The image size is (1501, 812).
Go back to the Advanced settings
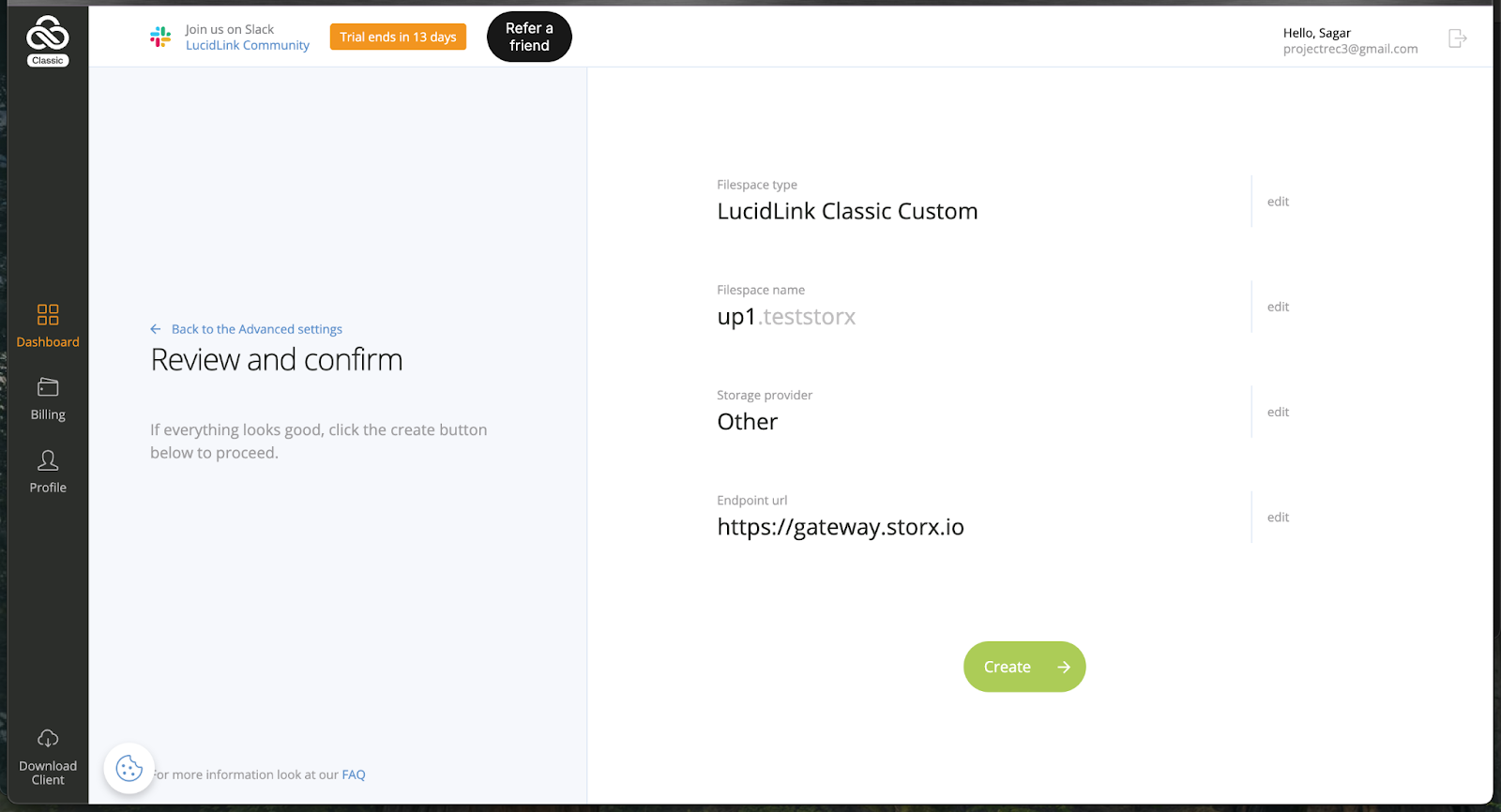pos(256,329)
